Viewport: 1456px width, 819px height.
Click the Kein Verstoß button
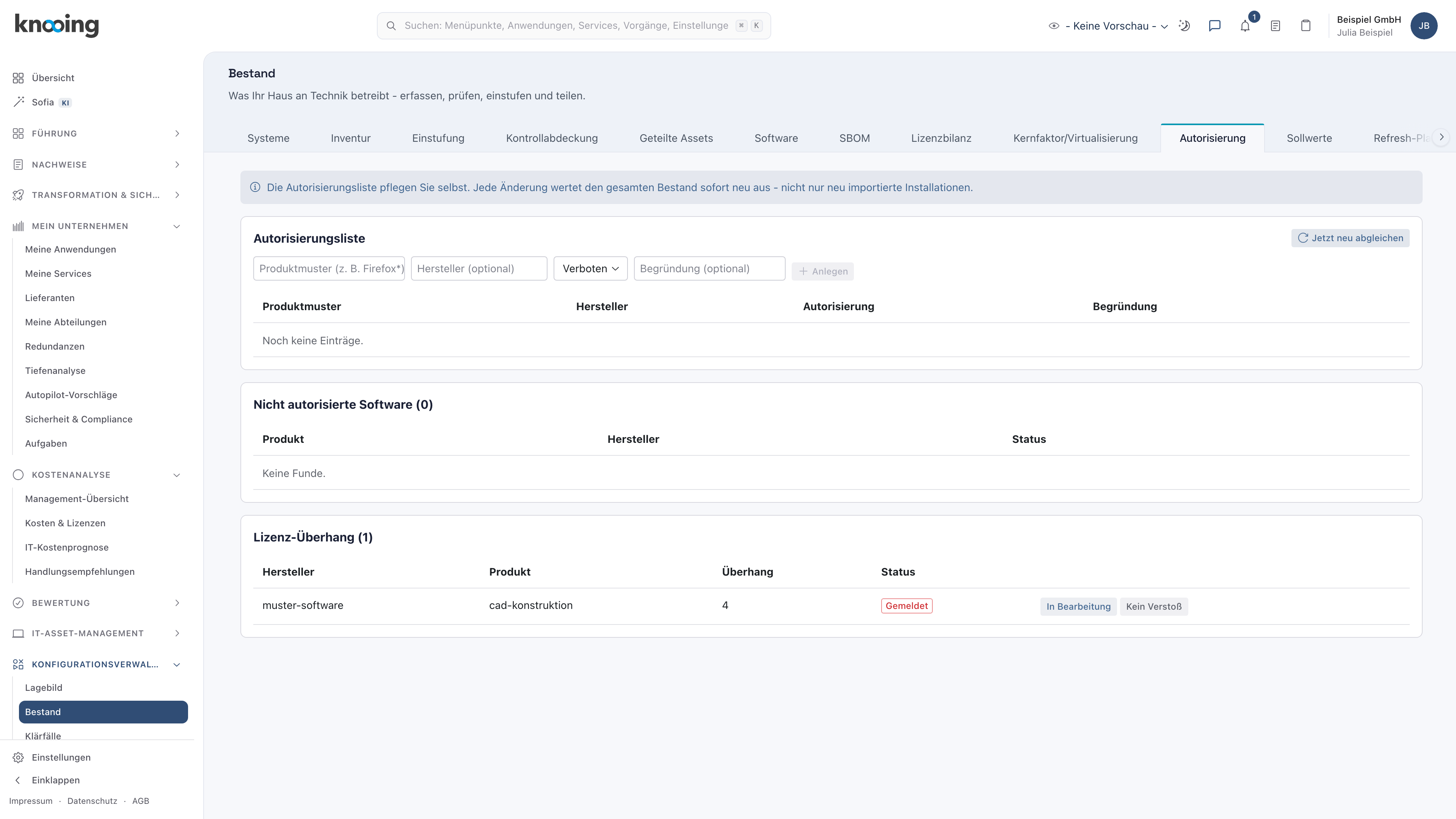[1153, 607]
